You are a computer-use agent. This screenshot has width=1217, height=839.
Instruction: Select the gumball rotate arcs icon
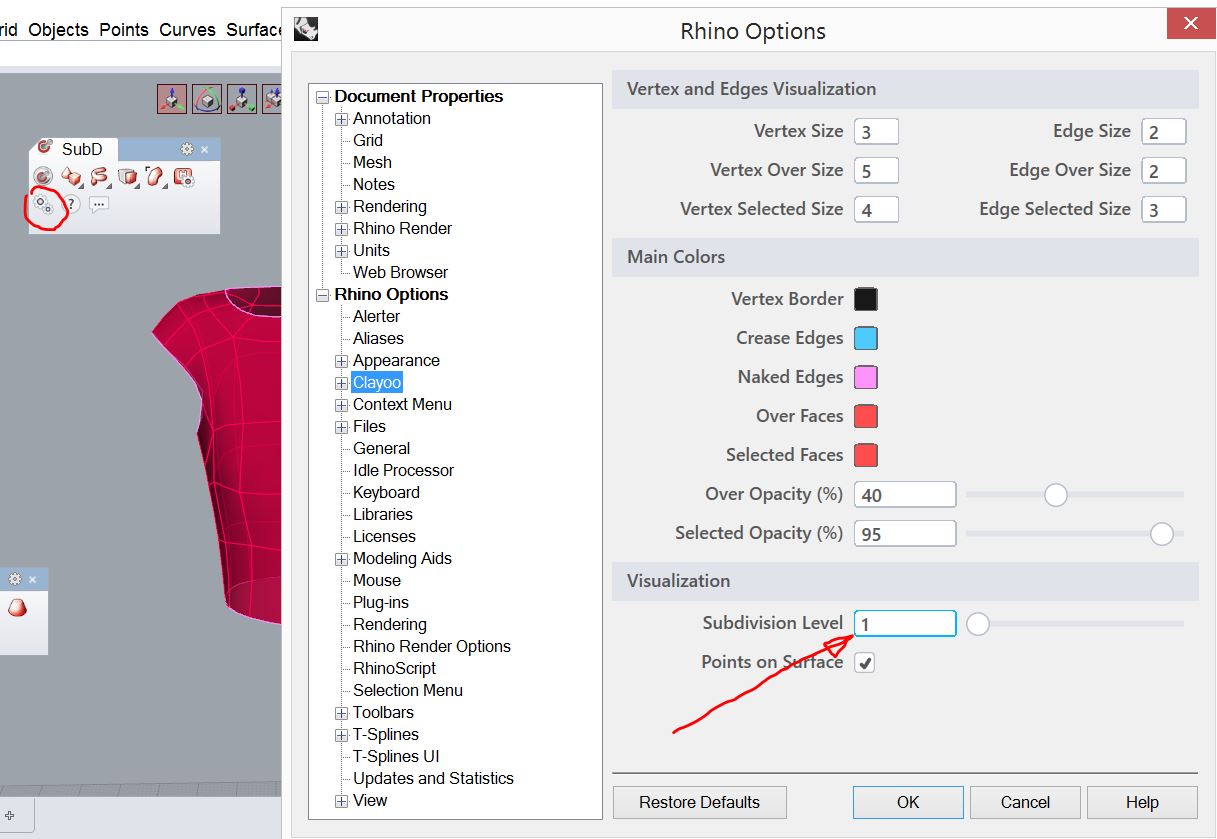point(207,99)
